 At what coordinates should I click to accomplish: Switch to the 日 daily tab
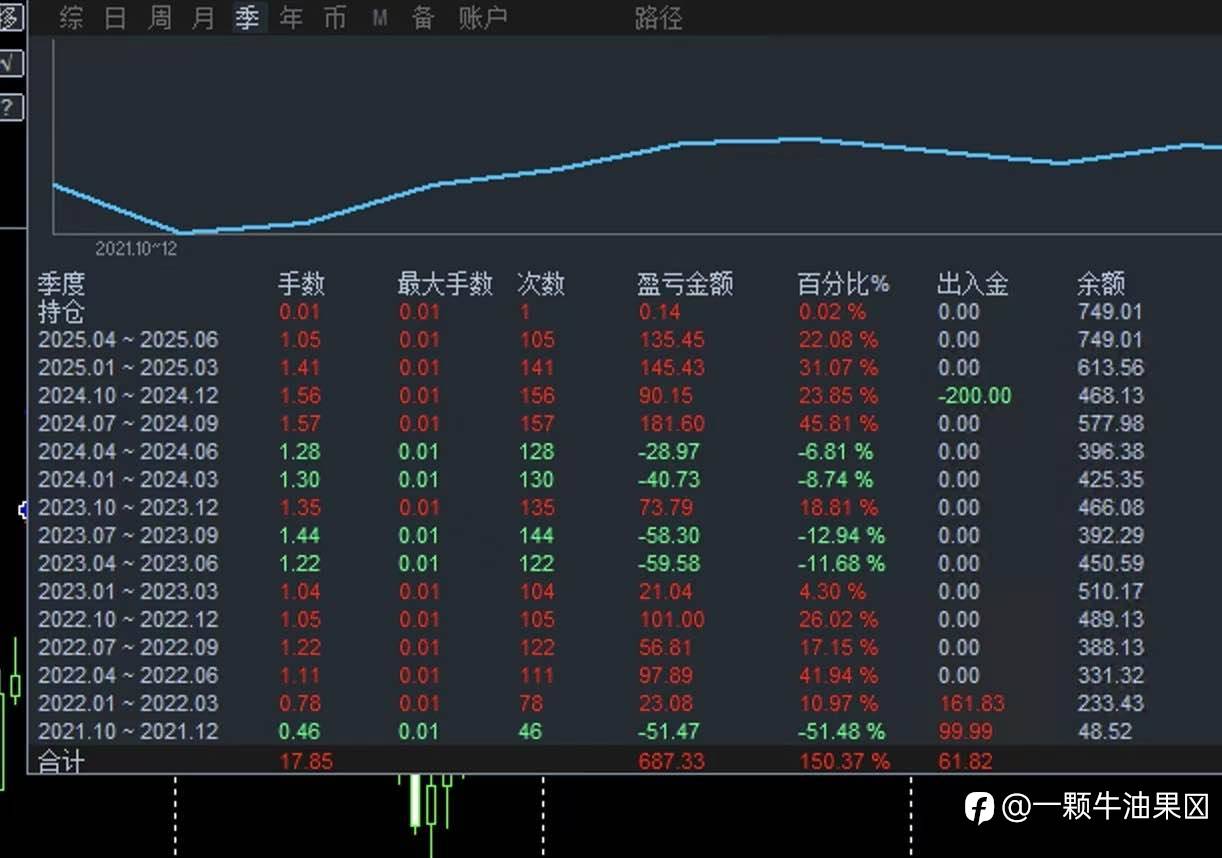[x=115, y=18]
